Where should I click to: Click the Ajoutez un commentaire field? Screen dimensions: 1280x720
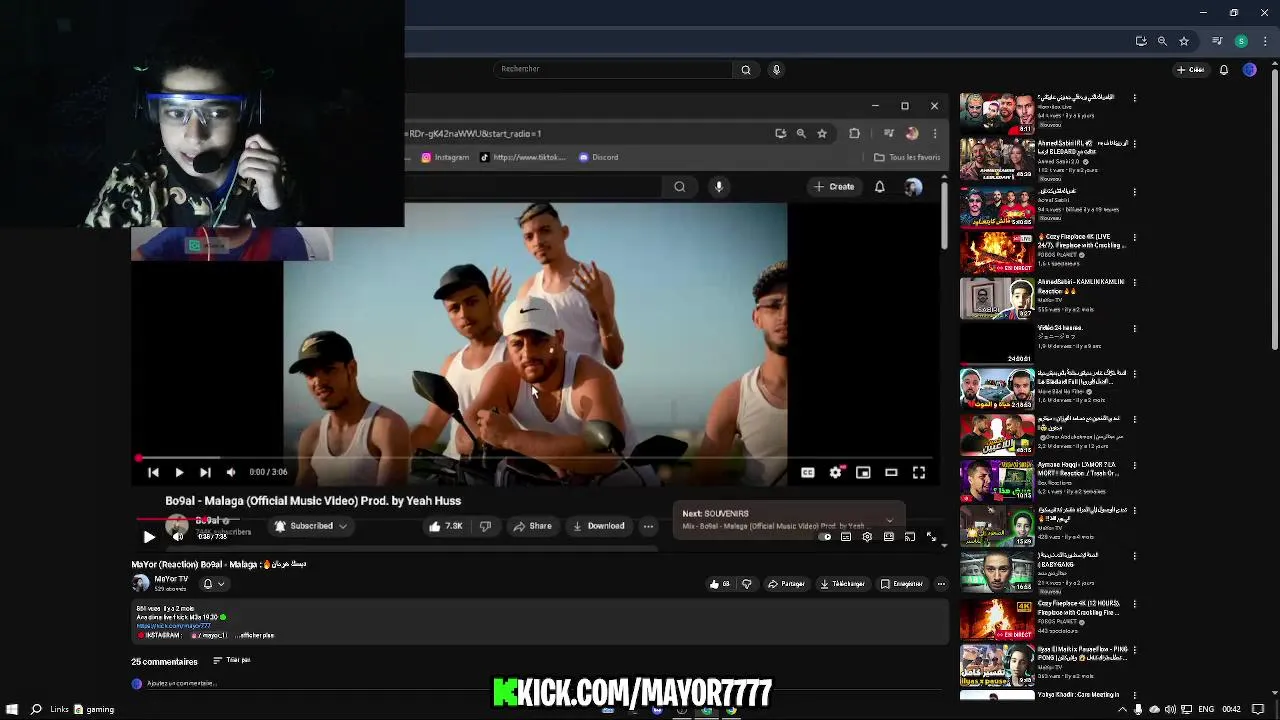point(181,684)
